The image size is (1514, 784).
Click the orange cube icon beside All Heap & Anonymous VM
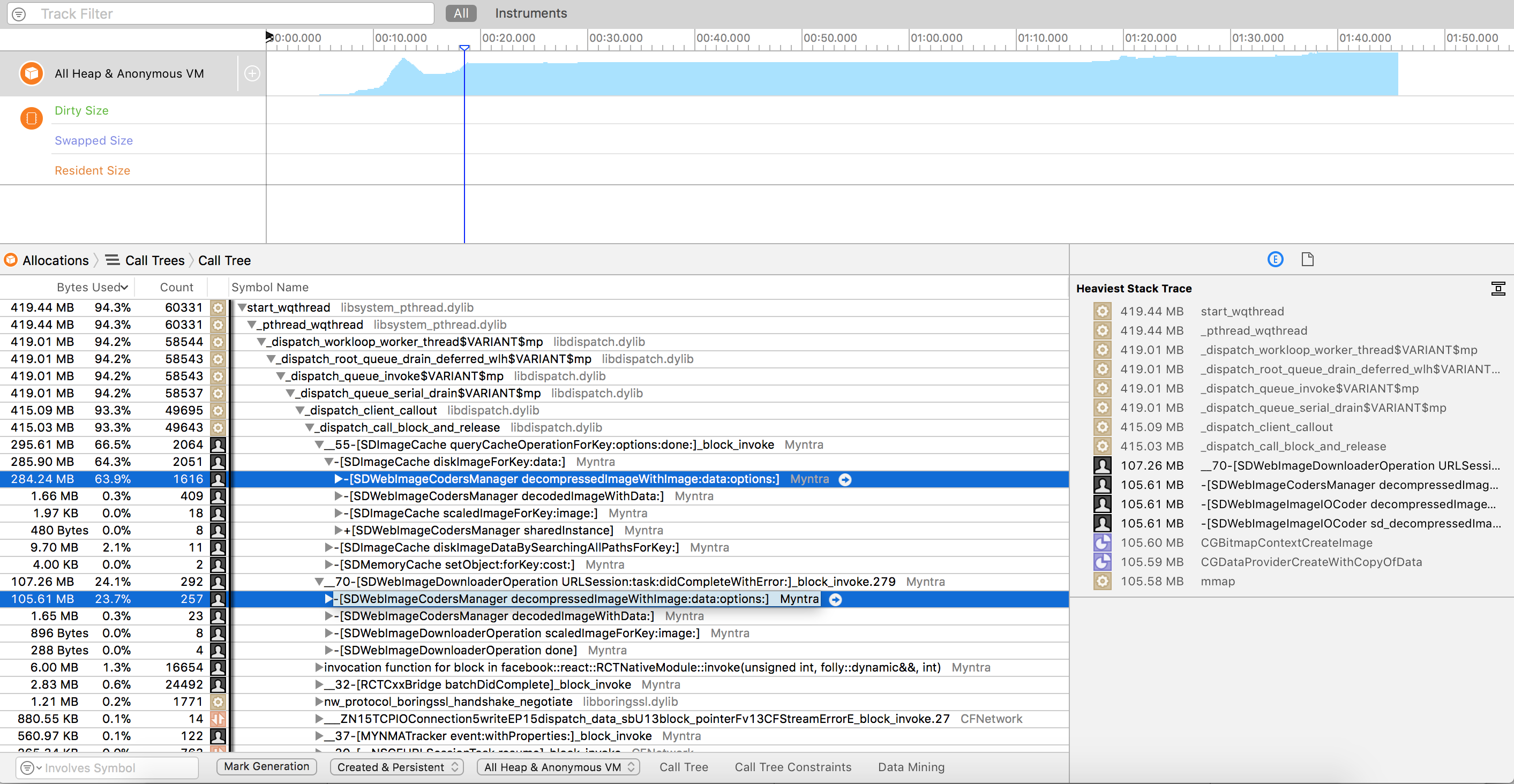click(x=31, y=73)
